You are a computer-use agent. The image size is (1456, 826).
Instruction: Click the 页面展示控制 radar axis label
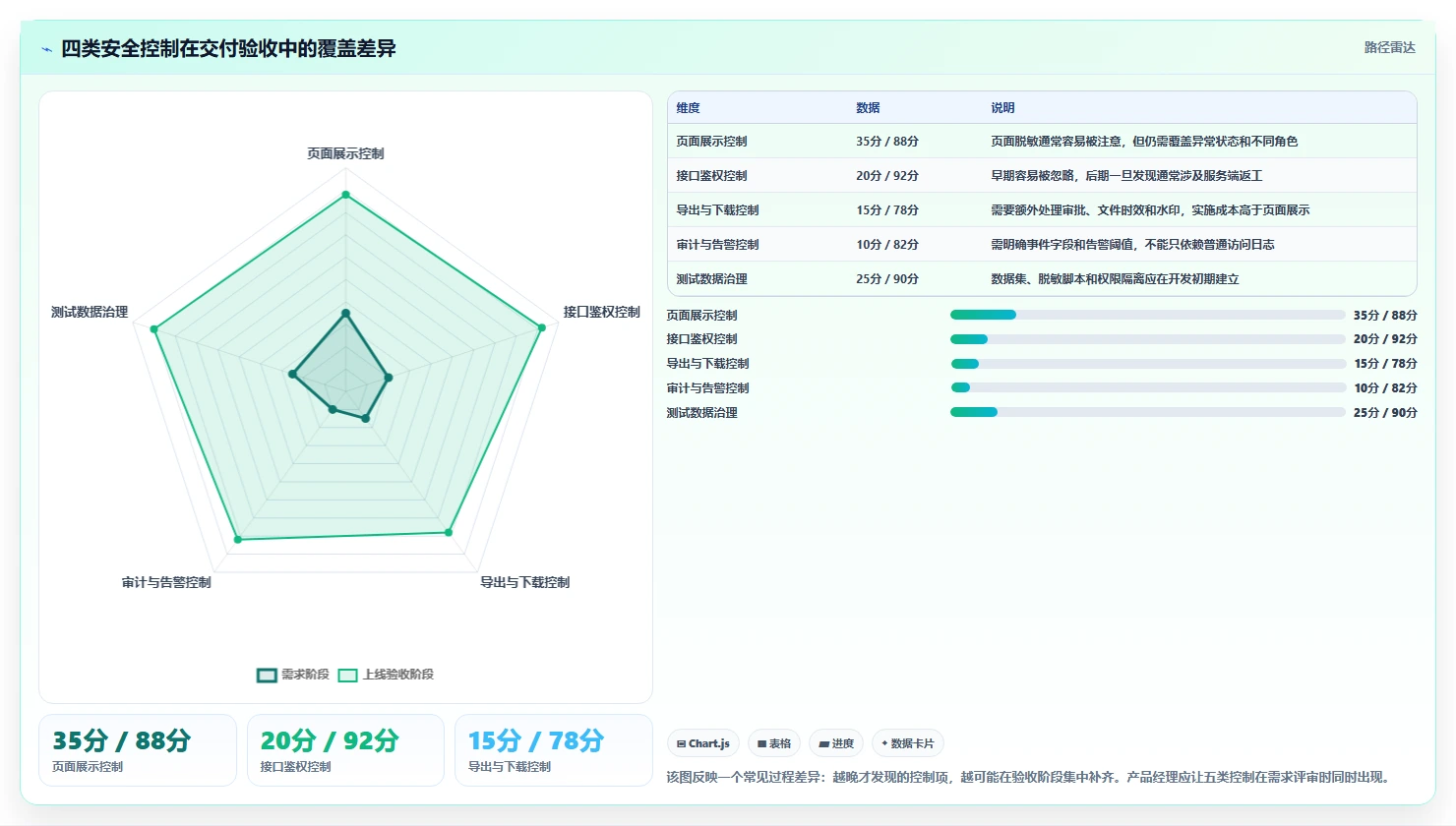pos(345,153)
